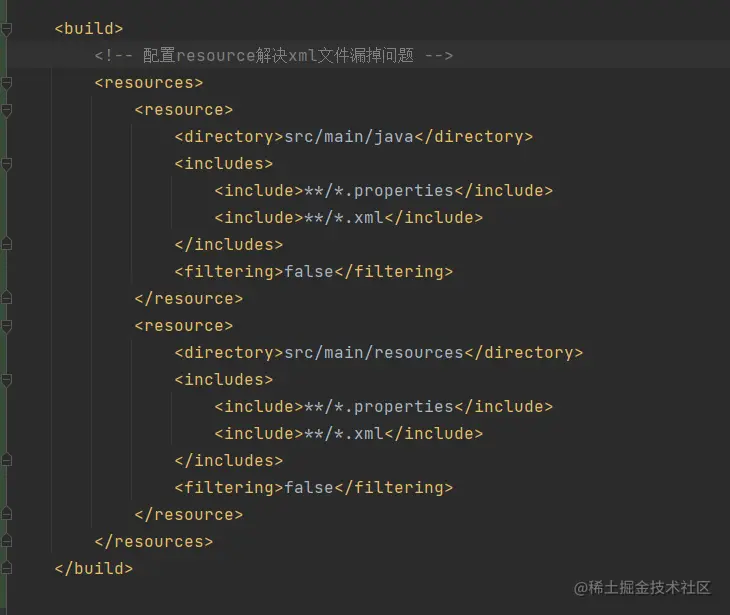Click **/*.properties include under src/main/resources
Screen dimensions: 730x615
pos(379,406)
